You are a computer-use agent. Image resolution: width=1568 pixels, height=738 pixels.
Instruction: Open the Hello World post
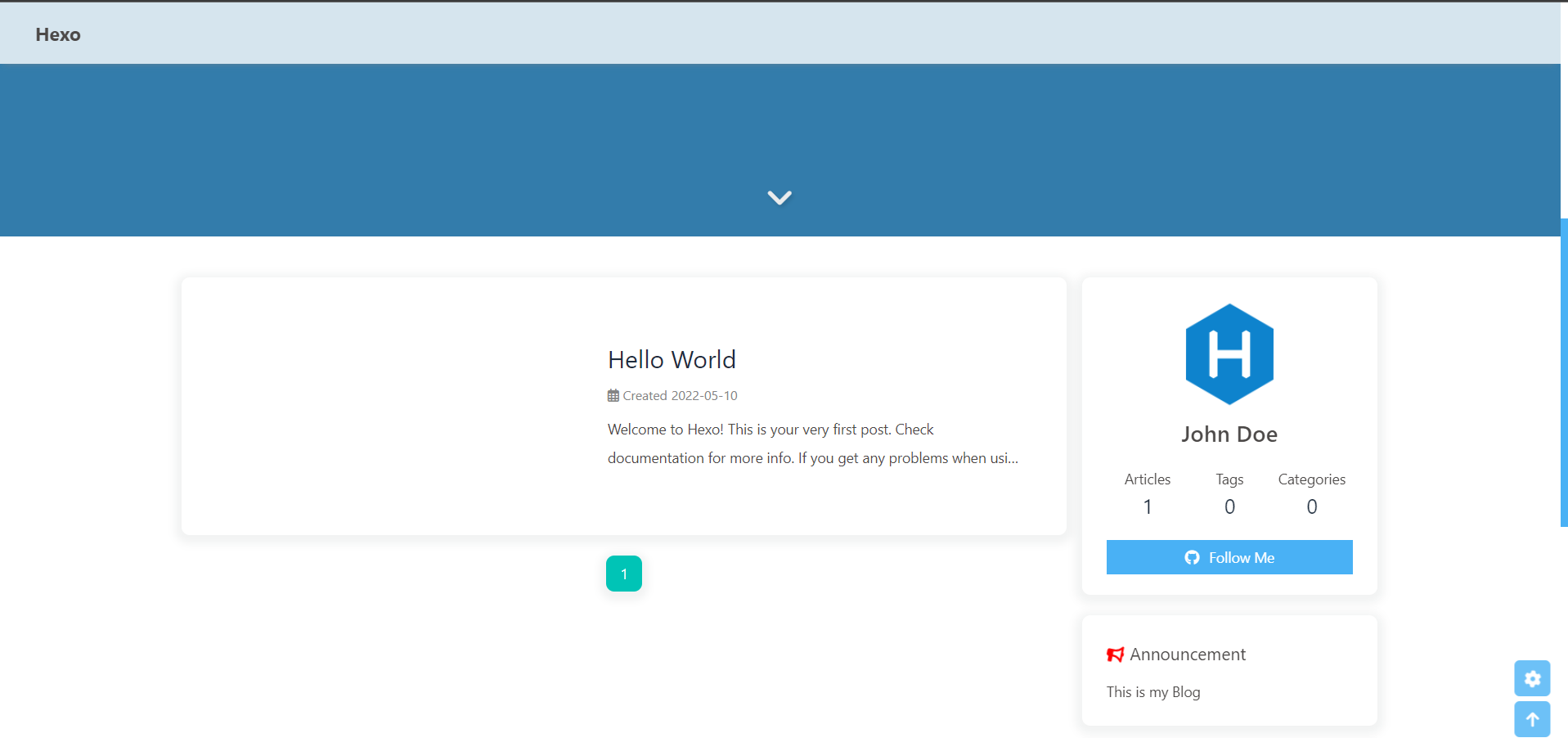[671, 359]
